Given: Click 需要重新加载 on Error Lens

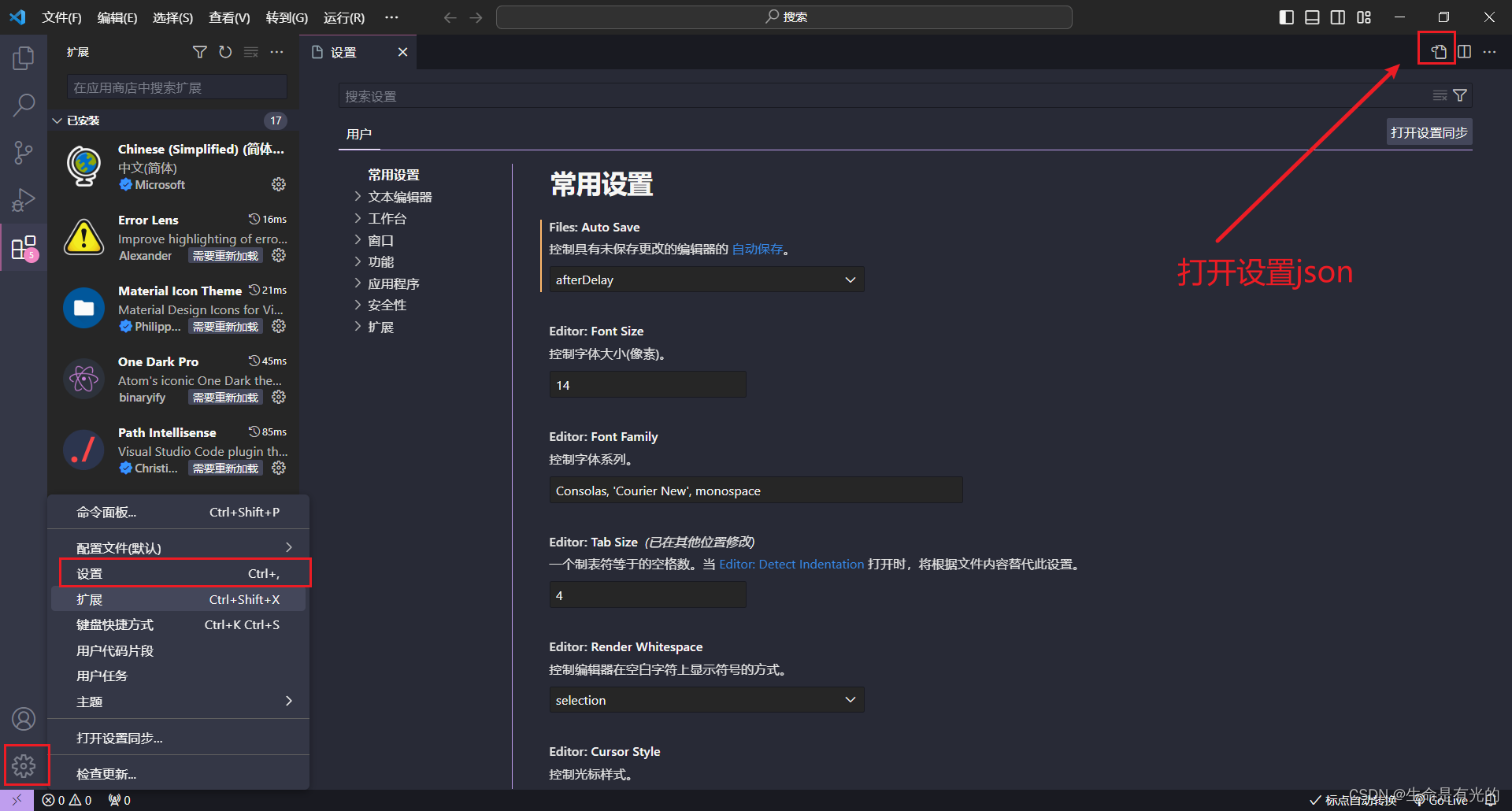Looking at the screenshot, I should (226, 256).
